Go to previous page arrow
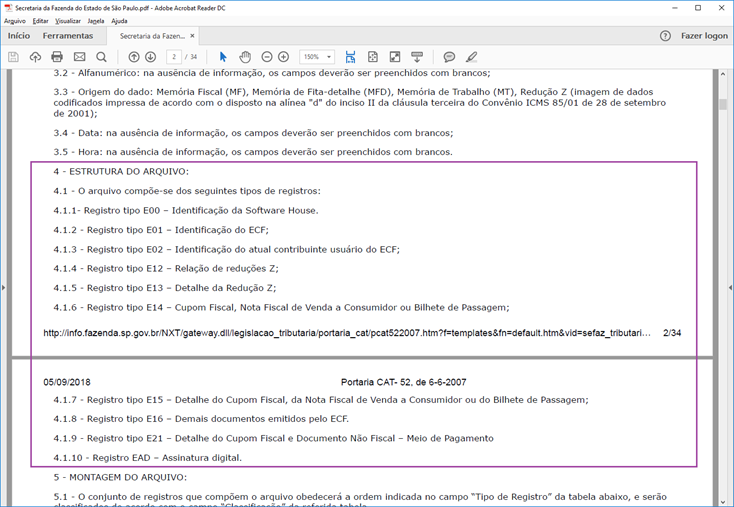 [134, 57]
